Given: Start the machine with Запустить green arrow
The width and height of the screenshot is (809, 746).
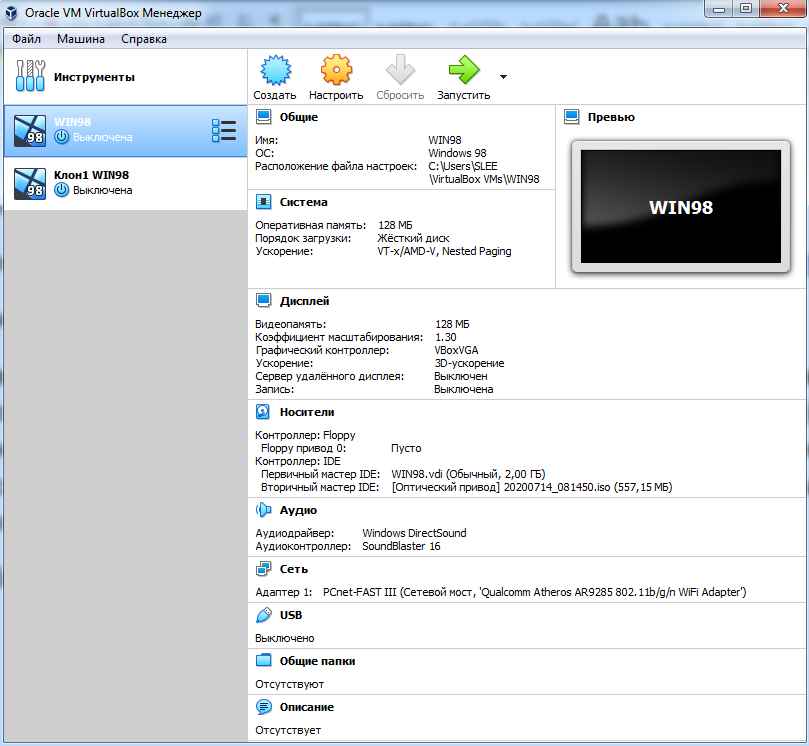Looking at the screenshot, I should pos(464,70).
